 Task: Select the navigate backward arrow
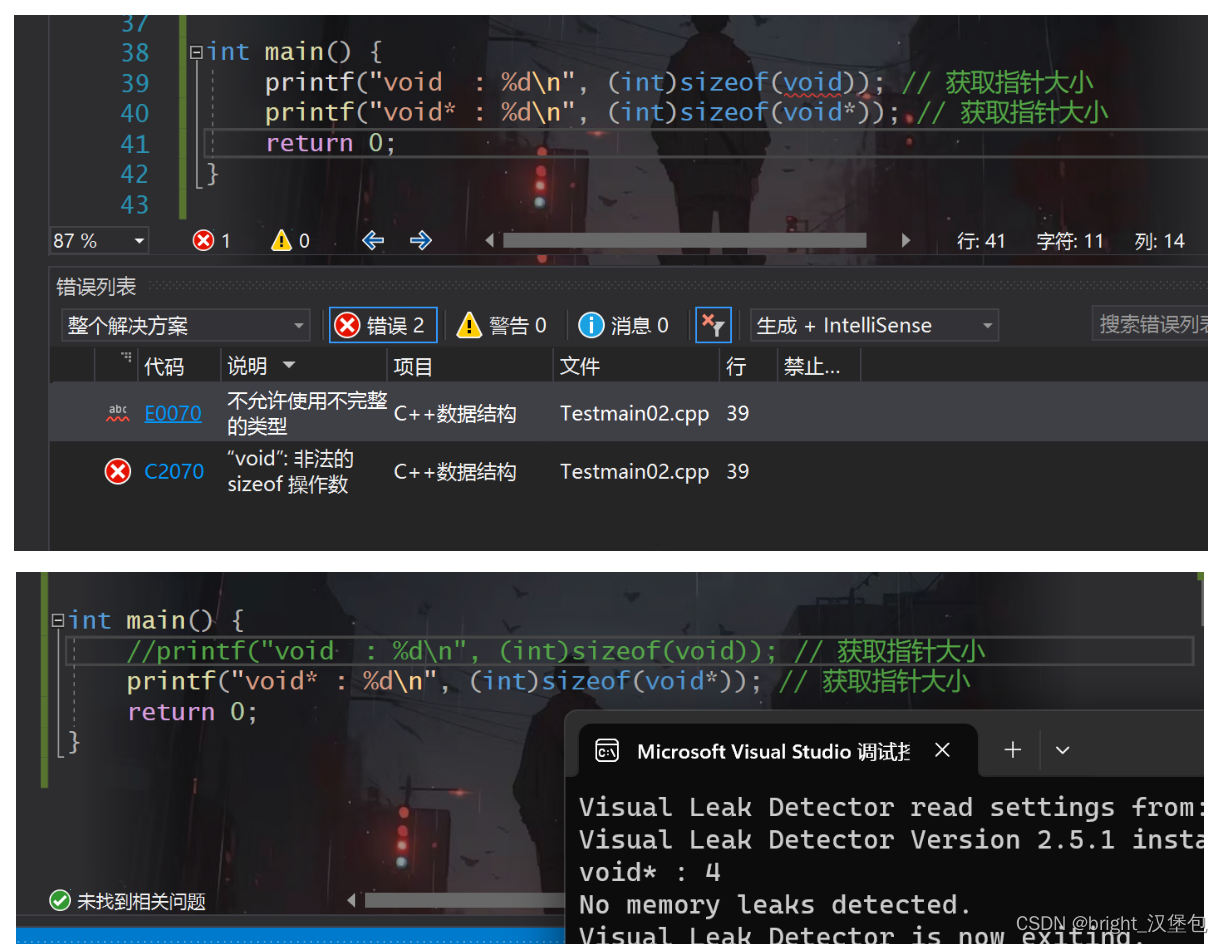[372, 240]
